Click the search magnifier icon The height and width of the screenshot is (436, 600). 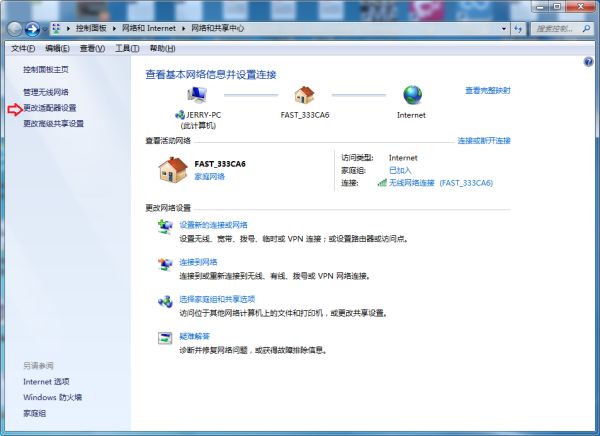[x=586, y=29]
